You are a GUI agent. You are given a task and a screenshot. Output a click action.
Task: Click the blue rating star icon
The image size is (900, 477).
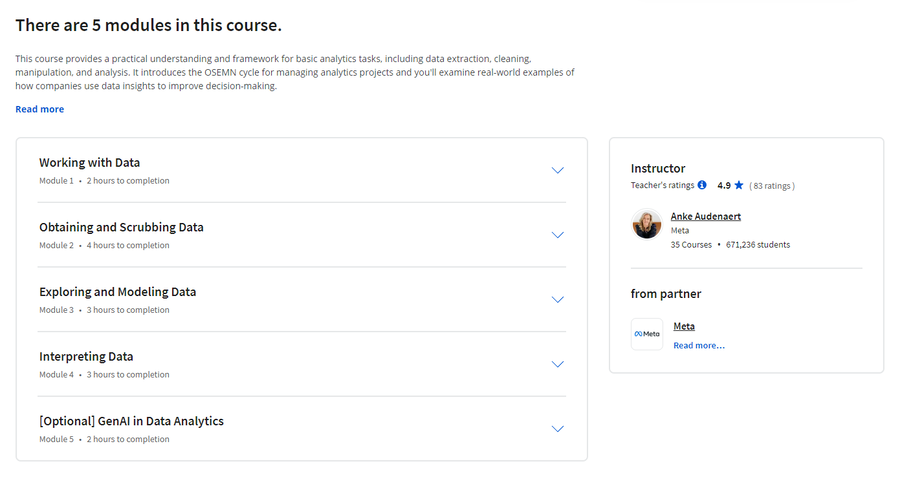(739, 185)
